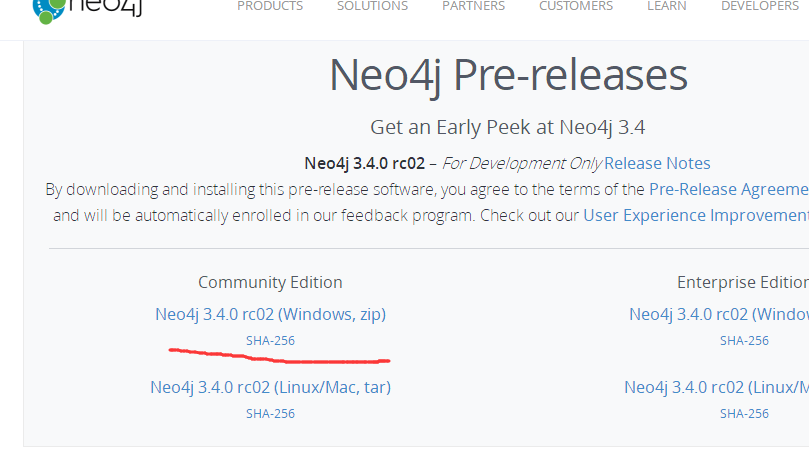
Task: Download Enterprise Neo4j 3.4.0 rc02 Linux/Mac build
Action: (717, 387)
